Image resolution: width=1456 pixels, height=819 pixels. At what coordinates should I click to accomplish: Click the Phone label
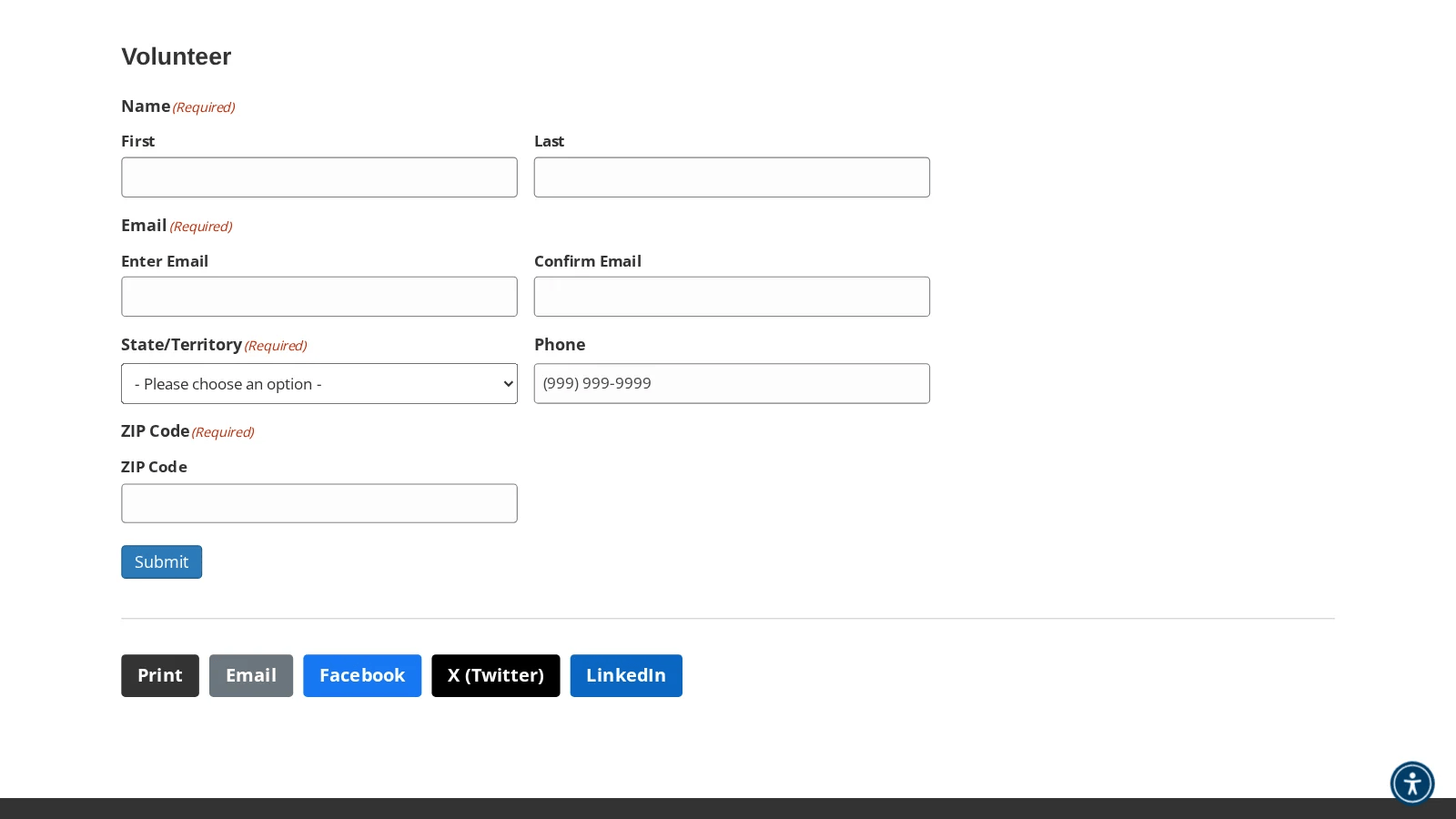click(x=560, y=345)
